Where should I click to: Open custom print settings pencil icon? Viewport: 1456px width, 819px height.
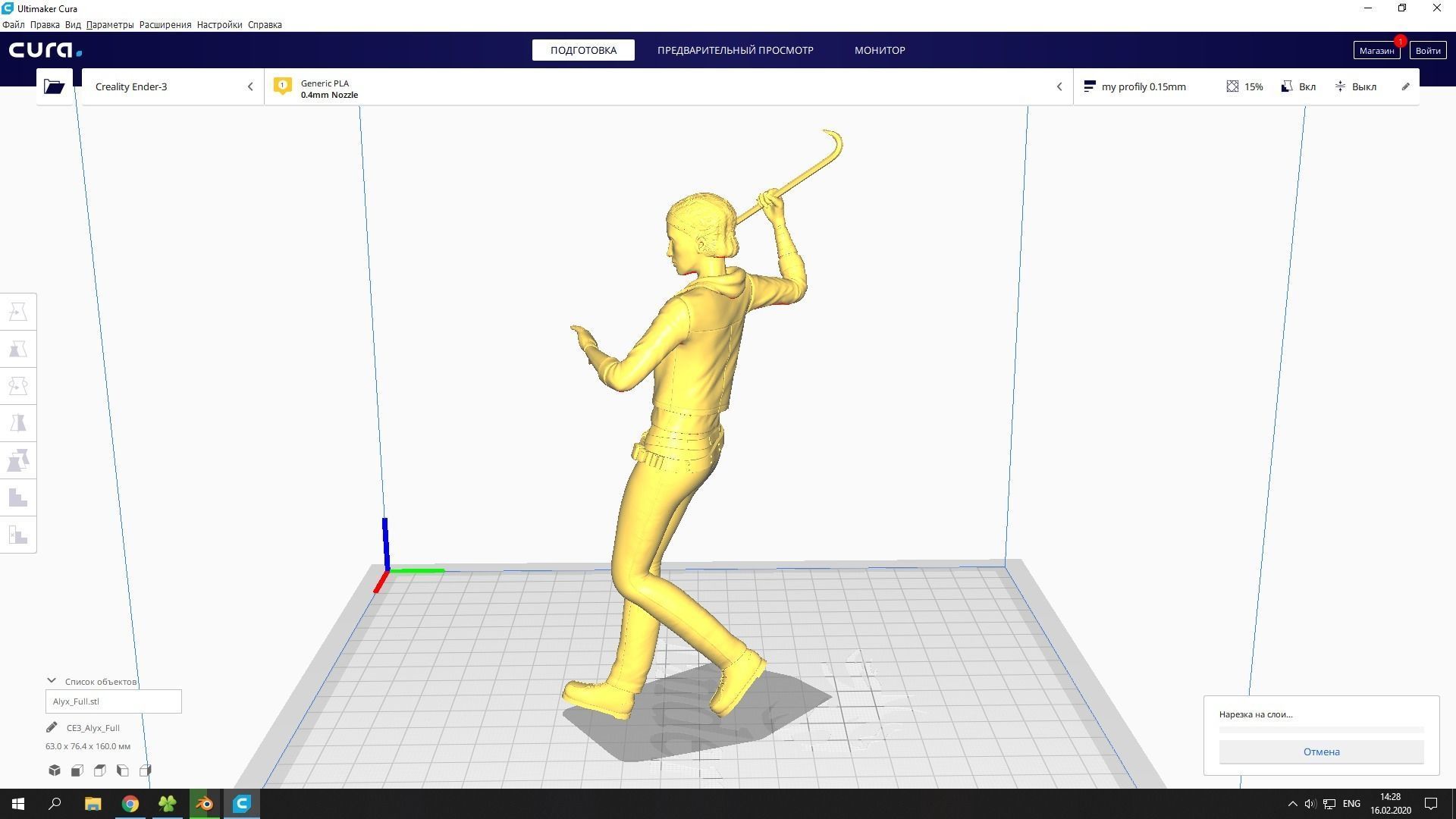pos(1405,86)
